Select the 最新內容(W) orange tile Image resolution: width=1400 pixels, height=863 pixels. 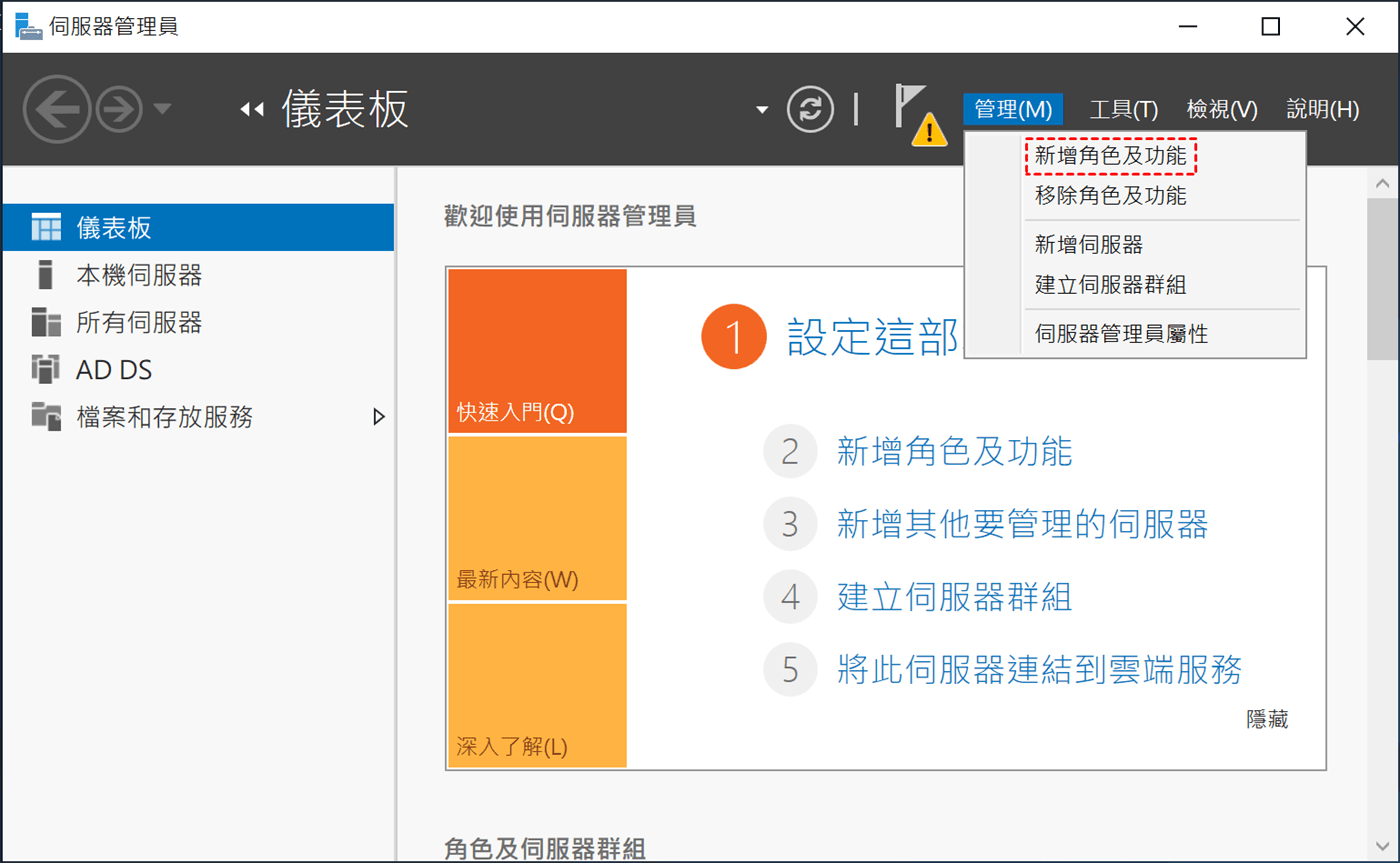tap(537, 518)
